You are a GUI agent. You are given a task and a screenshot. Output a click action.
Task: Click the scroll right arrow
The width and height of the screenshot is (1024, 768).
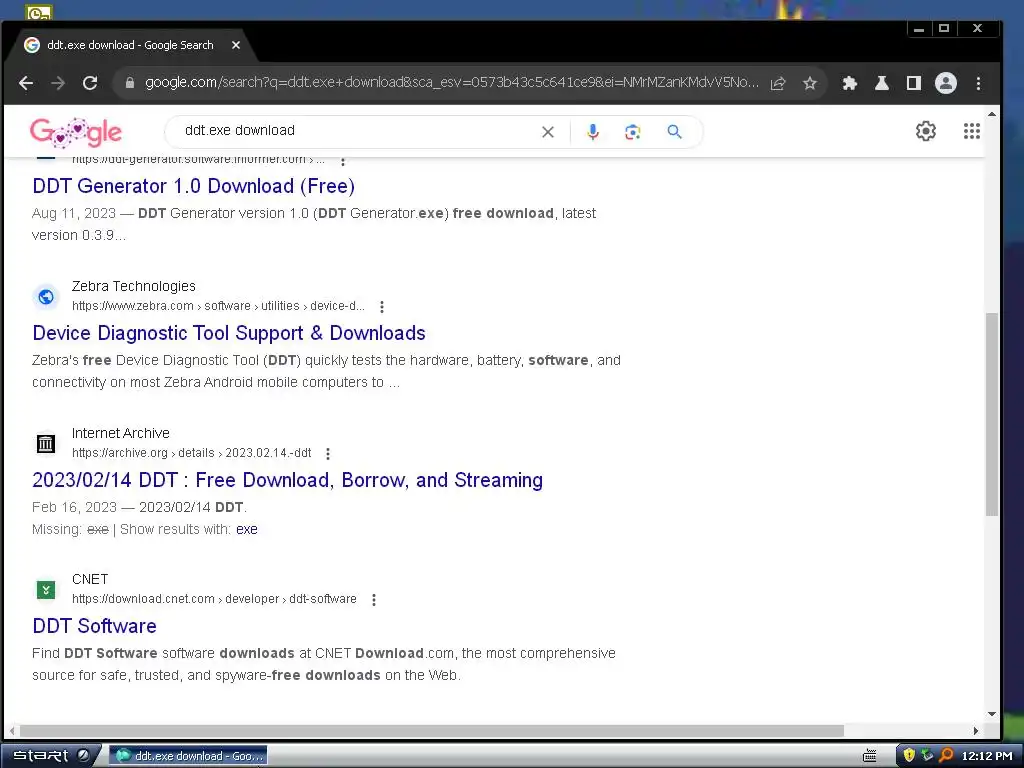[976, 731]
